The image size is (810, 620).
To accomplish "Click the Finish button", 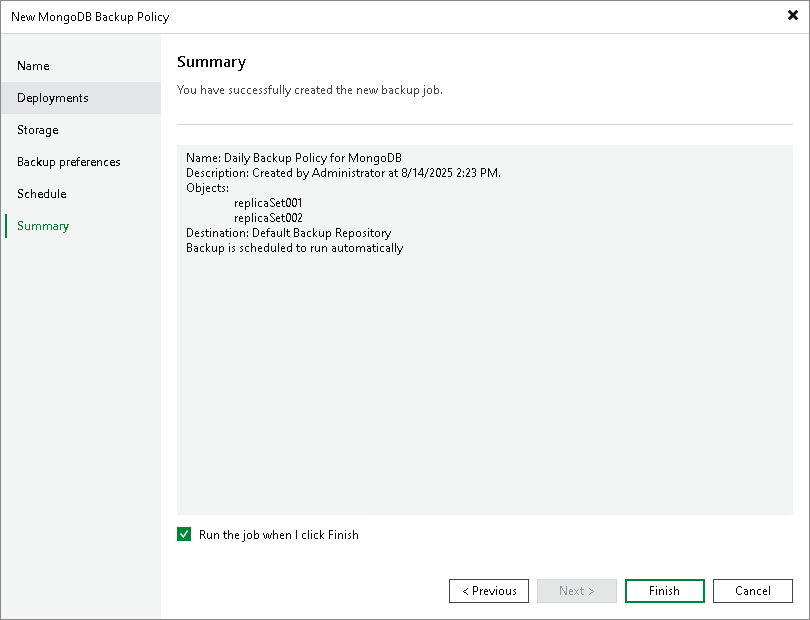I will [664, 591].
